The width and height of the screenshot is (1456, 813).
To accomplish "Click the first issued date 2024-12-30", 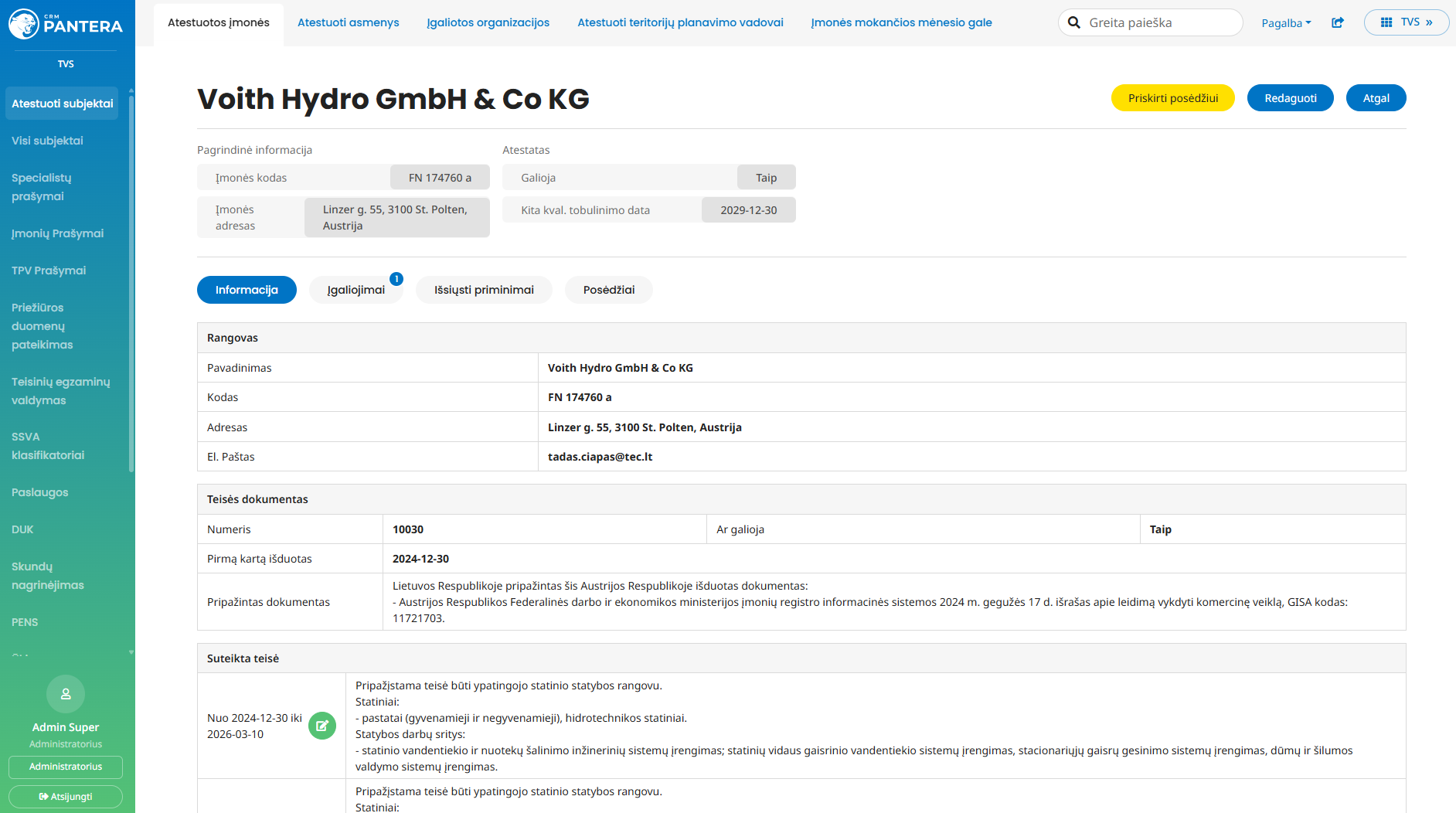I will [420, 559].
